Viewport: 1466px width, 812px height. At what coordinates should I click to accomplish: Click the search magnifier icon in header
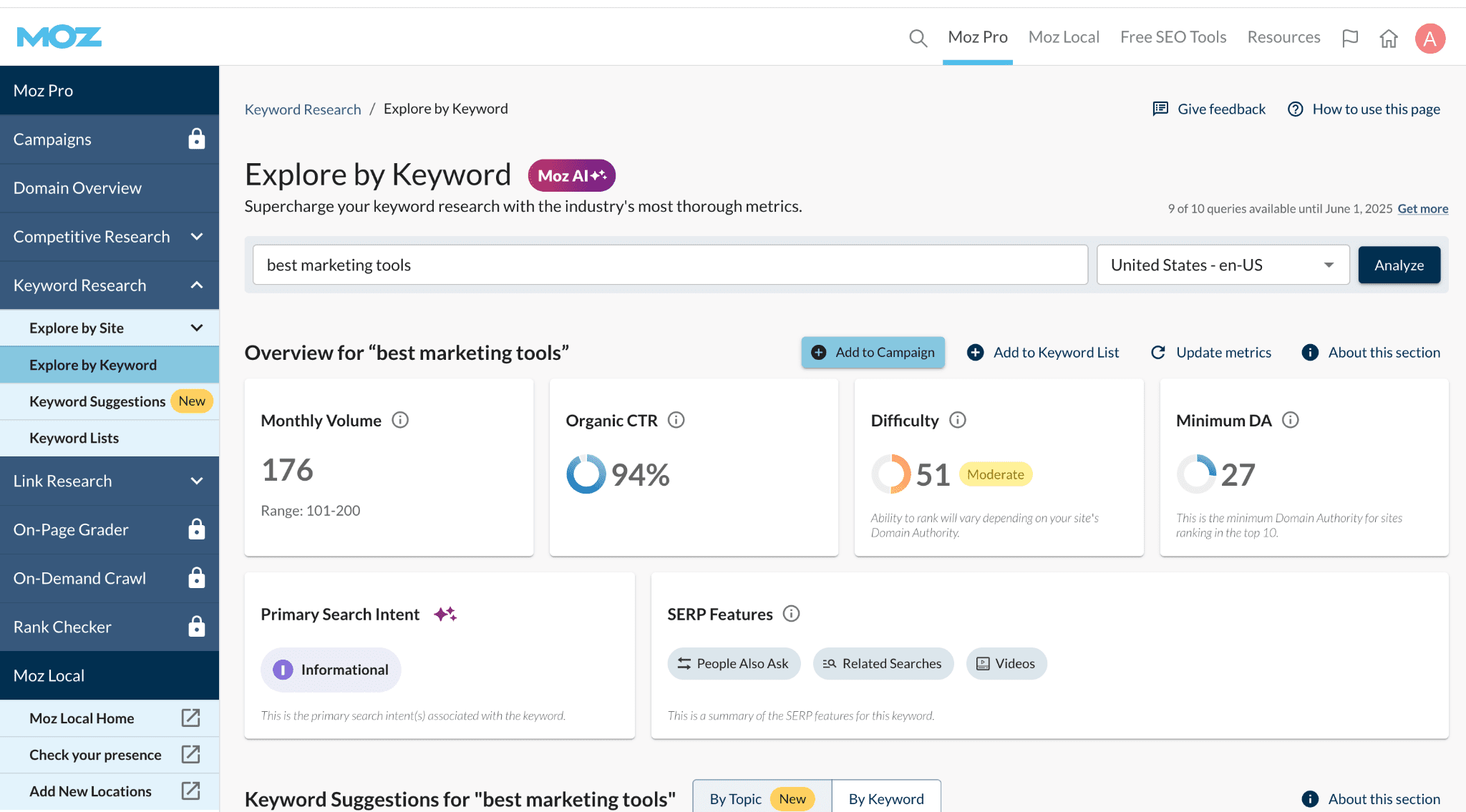918,38
